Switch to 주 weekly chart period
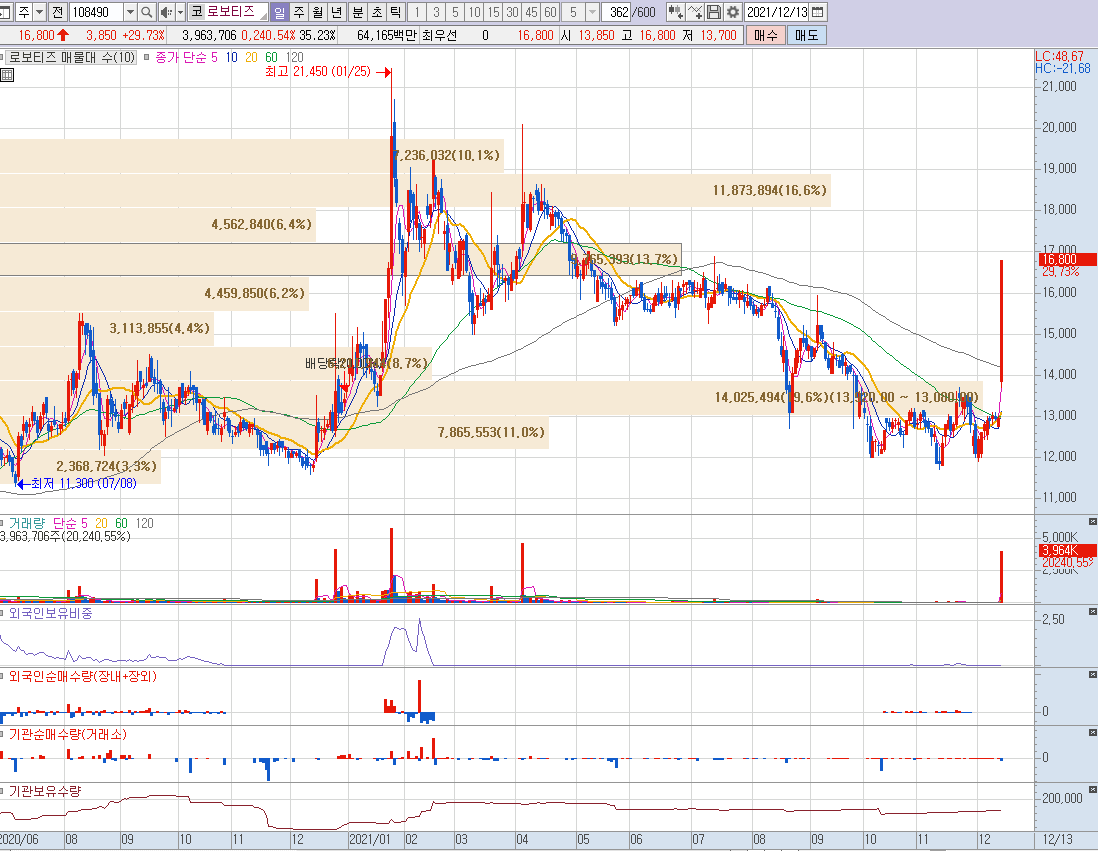This screenshot has height=851, width=1098. (x=299, y=12)
